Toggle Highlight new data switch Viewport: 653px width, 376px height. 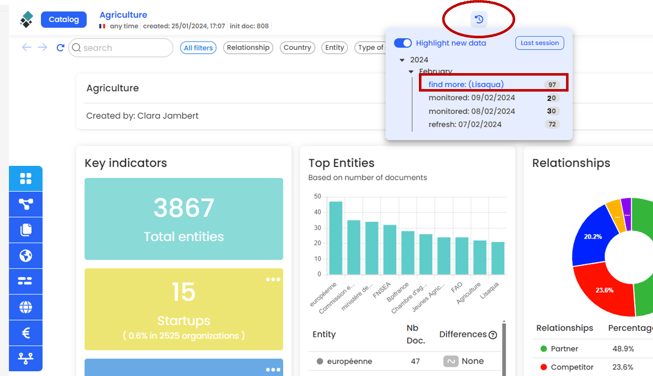(x=403, y=43)
